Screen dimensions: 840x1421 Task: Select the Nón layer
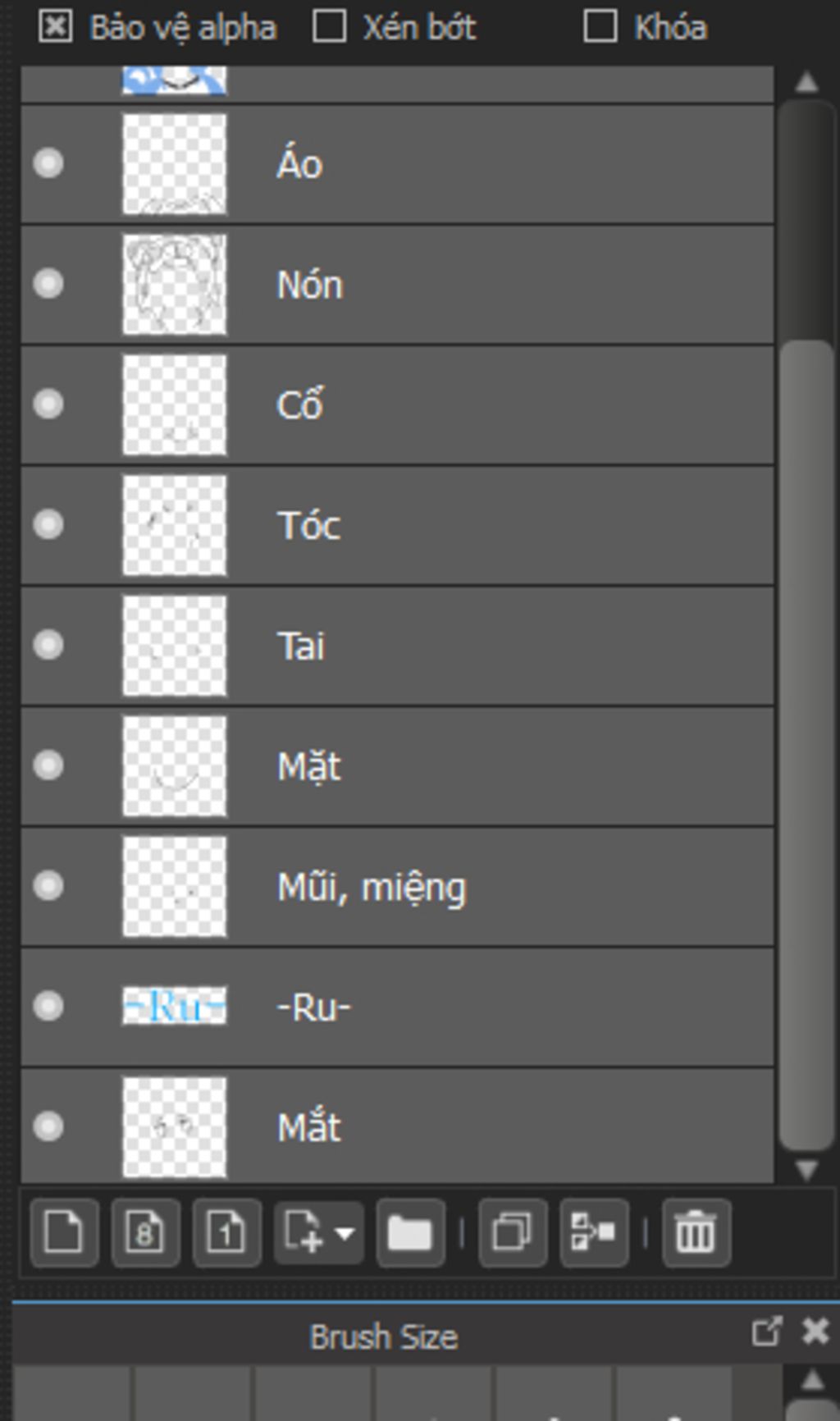(492, 285)
